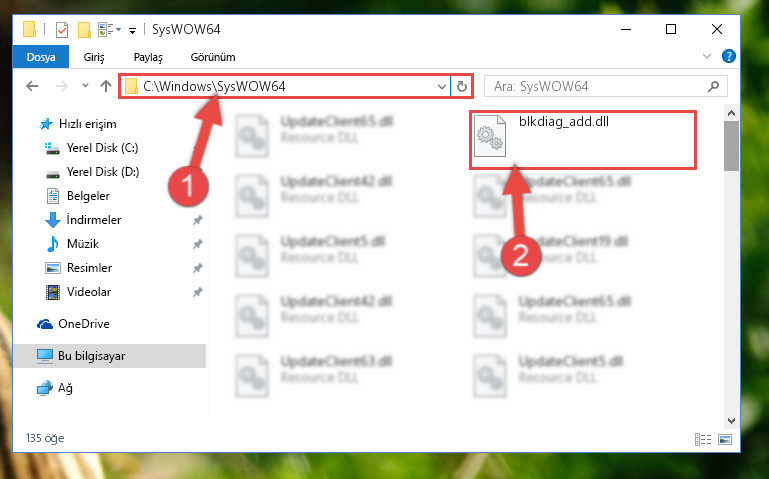Open the Paylaş ribbon tab
The height and width of the screenshot is (479, 769).
(148, 57)
